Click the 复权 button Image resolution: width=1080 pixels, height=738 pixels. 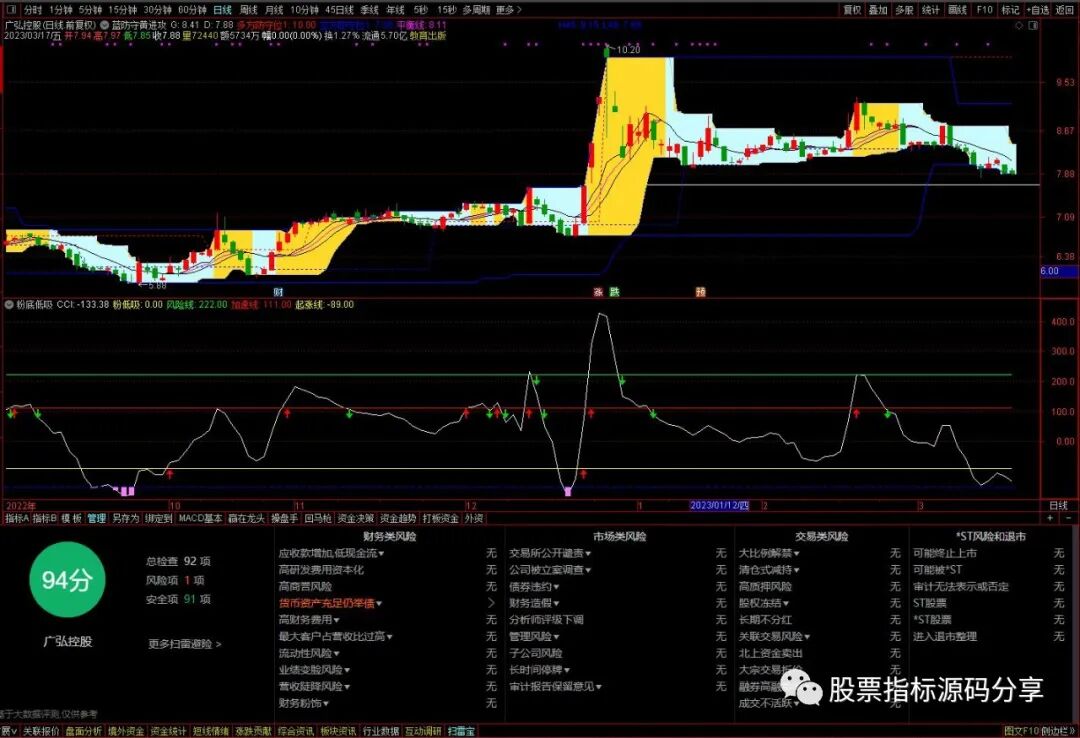pos(852,10)
